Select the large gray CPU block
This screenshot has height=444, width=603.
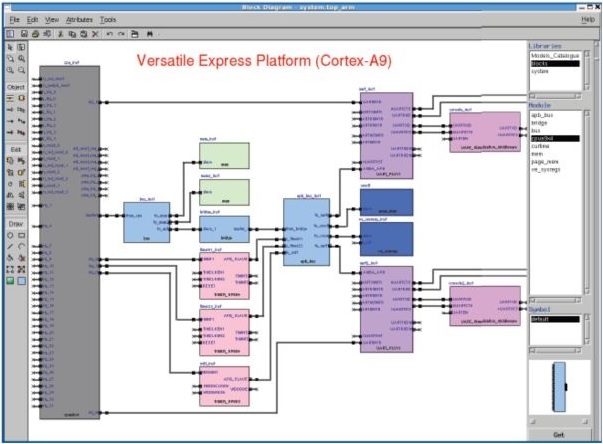pos(70,242)
